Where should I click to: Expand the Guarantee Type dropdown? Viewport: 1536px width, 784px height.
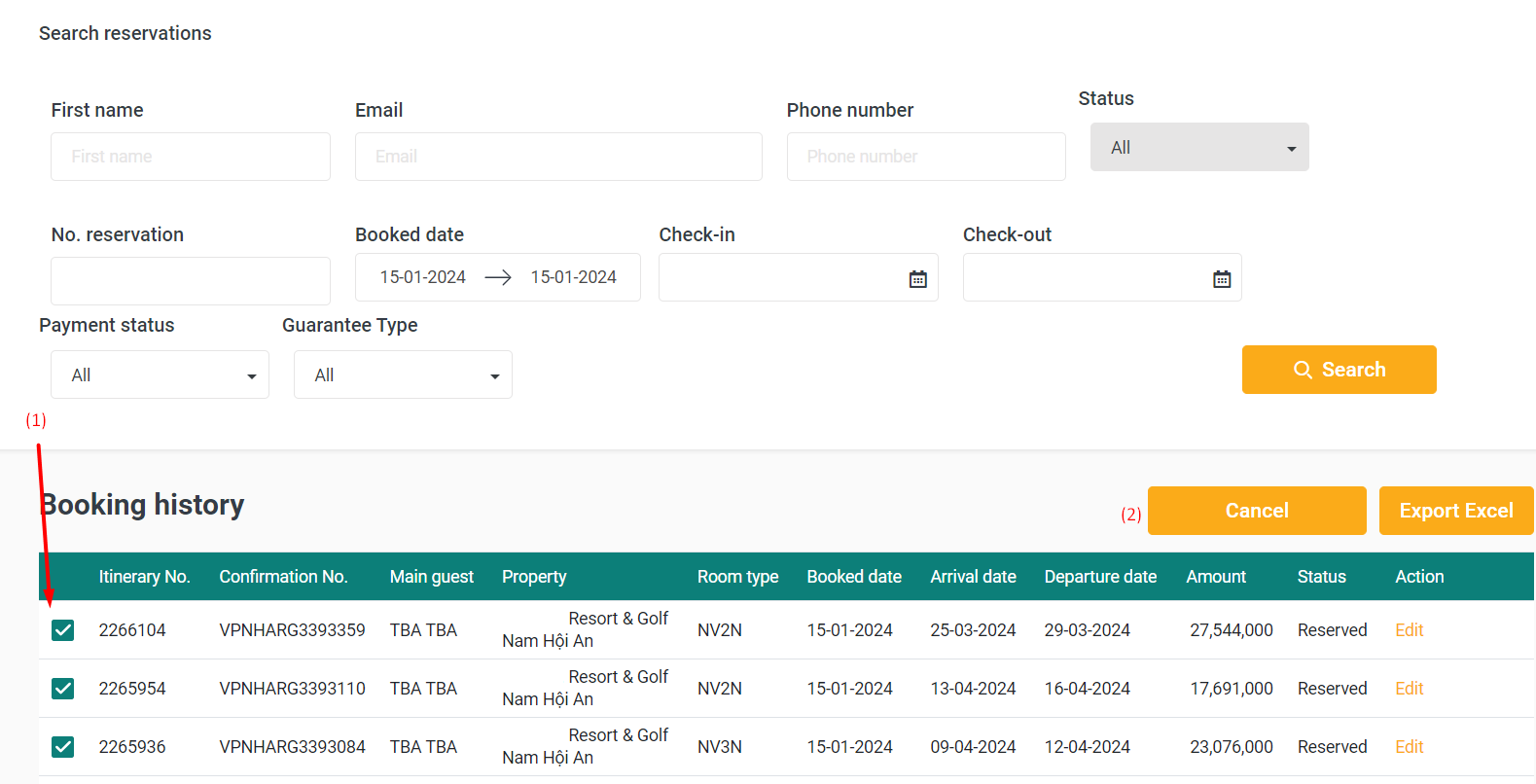tap(403, 374)
